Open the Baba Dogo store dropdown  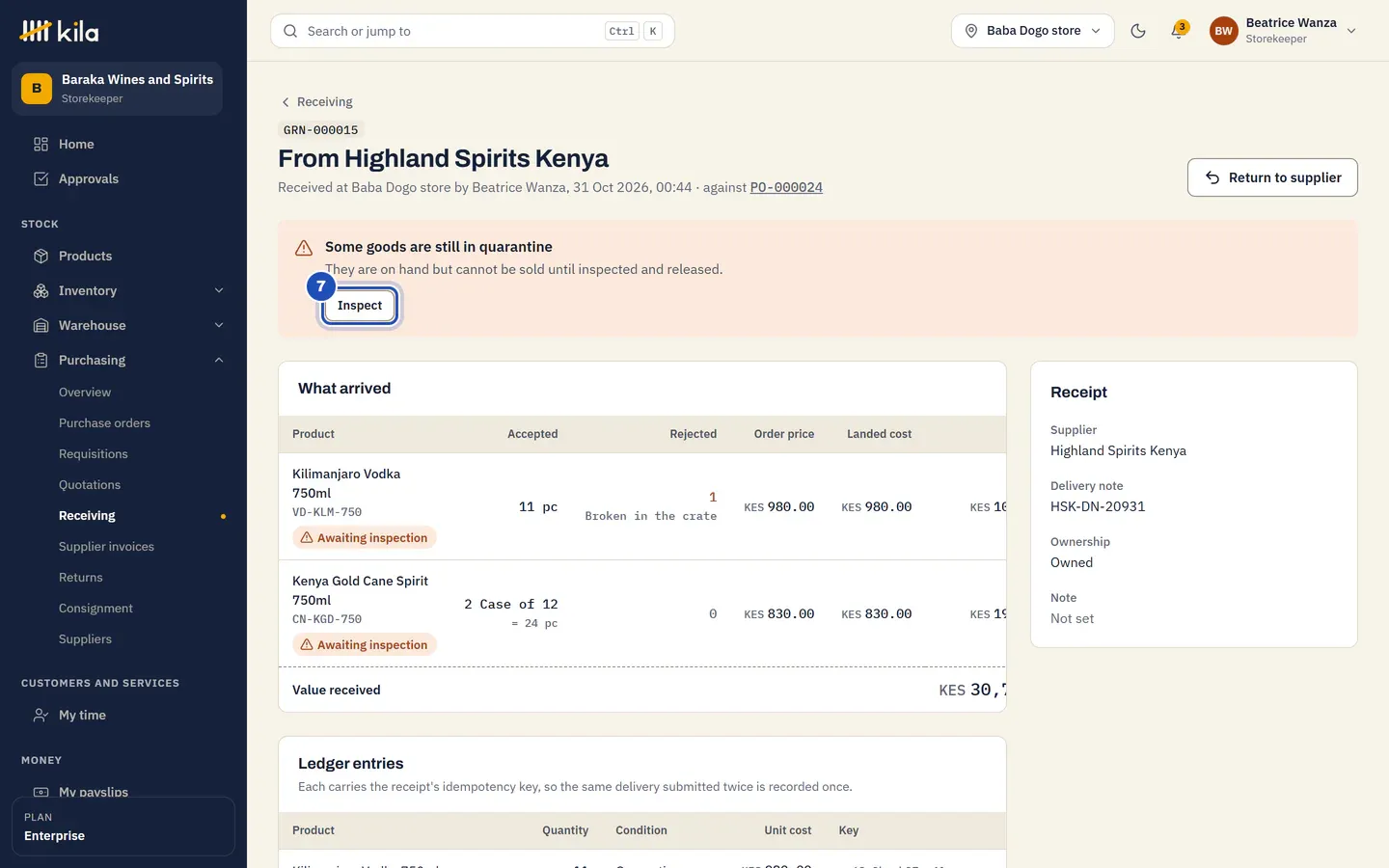1032,31
